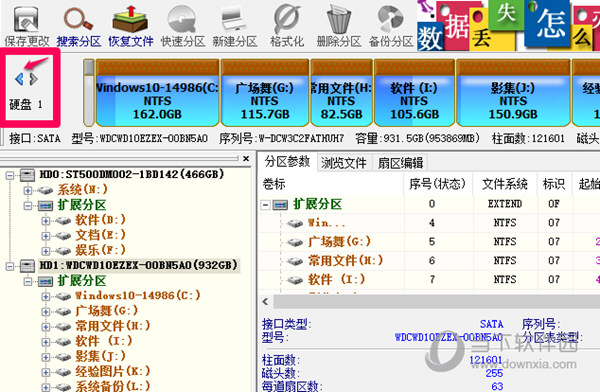Viewport: 600px width, 392px height.
Task: Select HD1:WDCWD10EZEX-00BN5A0(932GB) disk in tree
Action: point(139,265)
